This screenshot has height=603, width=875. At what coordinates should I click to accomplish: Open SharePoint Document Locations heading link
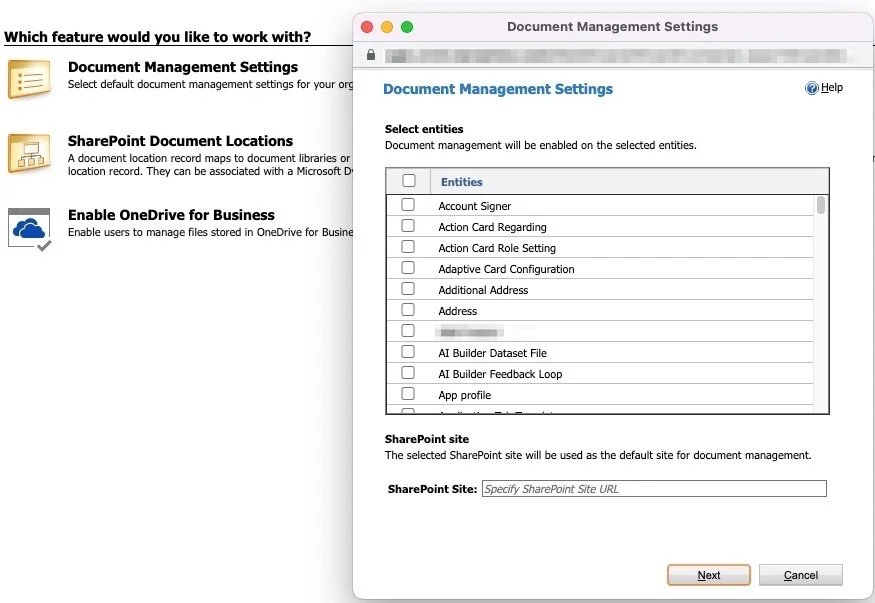pos(180,141)
